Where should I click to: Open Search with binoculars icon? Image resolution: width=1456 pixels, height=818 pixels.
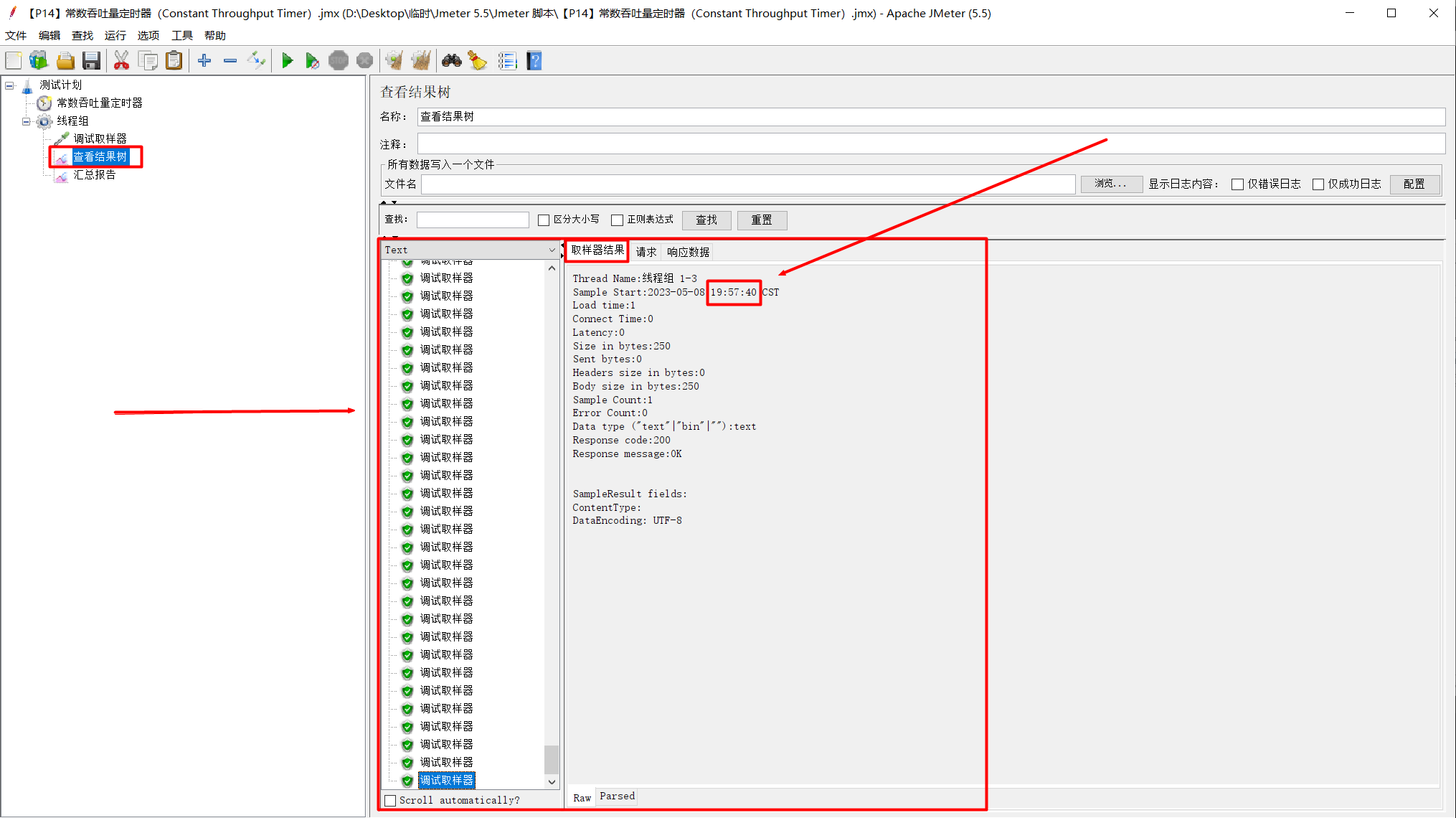452,61
